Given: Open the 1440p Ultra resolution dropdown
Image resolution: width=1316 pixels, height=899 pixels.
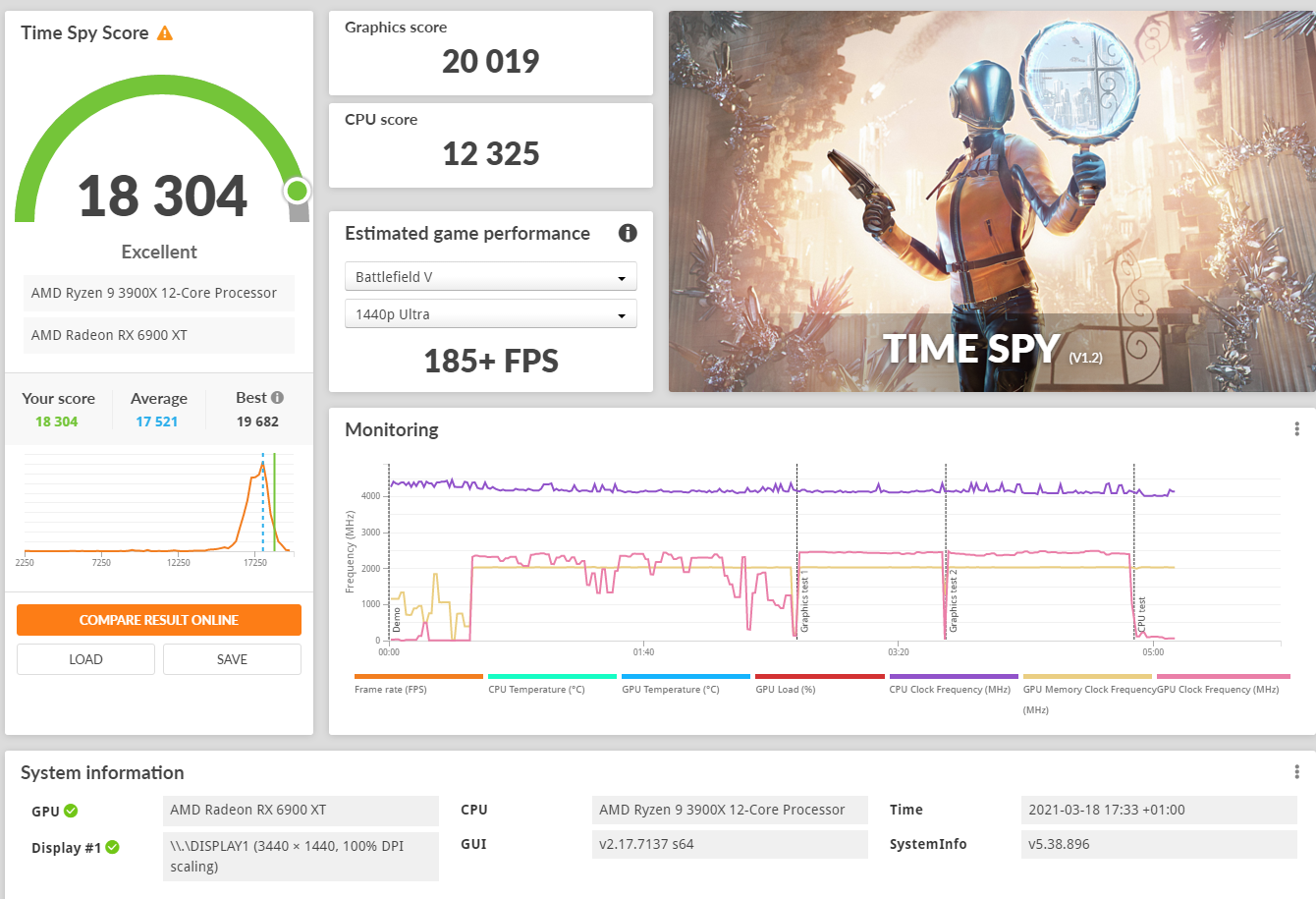Looking at the screenshot, I should click(491, 314).
